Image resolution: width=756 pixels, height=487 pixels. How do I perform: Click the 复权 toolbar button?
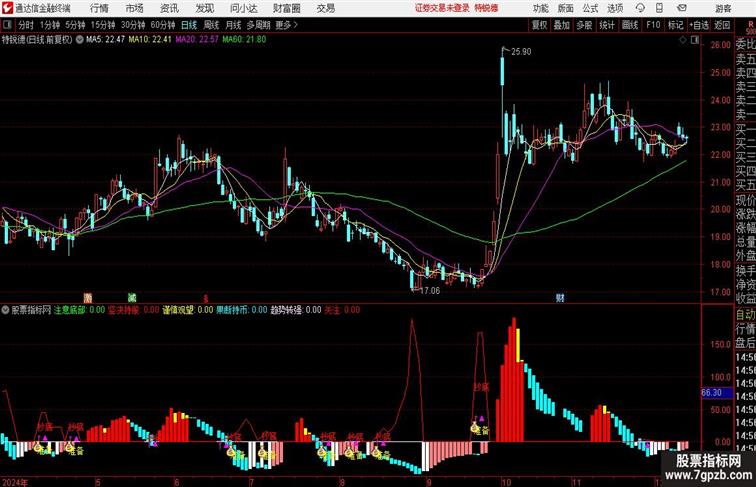pyautogui.click(x=539, y=25)
